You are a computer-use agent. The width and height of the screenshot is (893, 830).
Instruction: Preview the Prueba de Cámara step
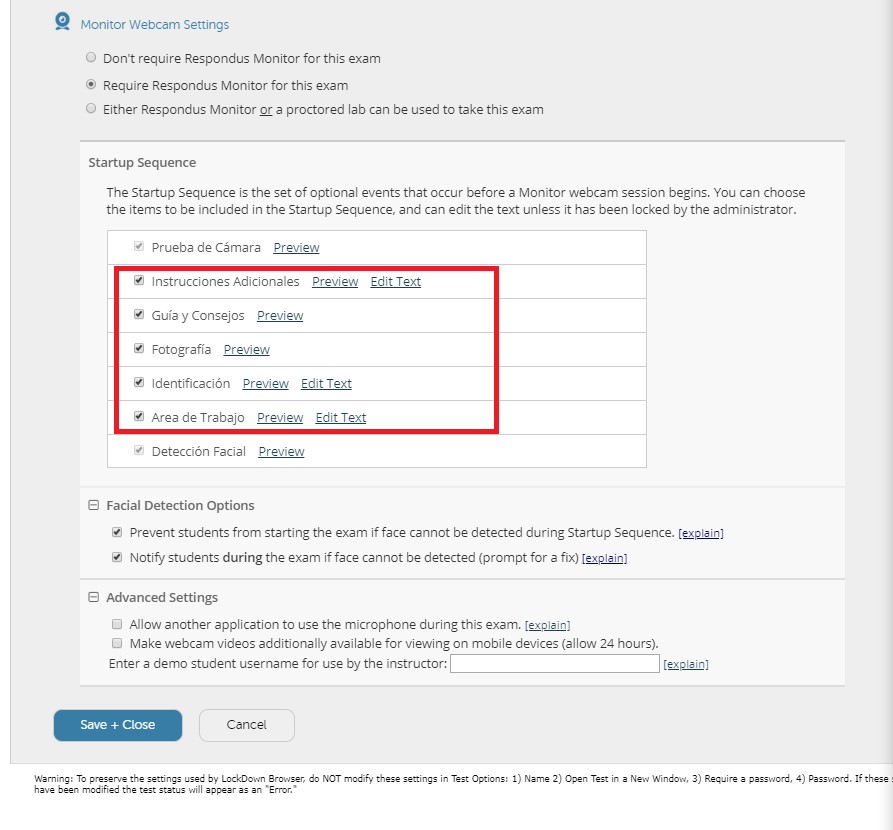pyautogui.click(x=296, y=247)
